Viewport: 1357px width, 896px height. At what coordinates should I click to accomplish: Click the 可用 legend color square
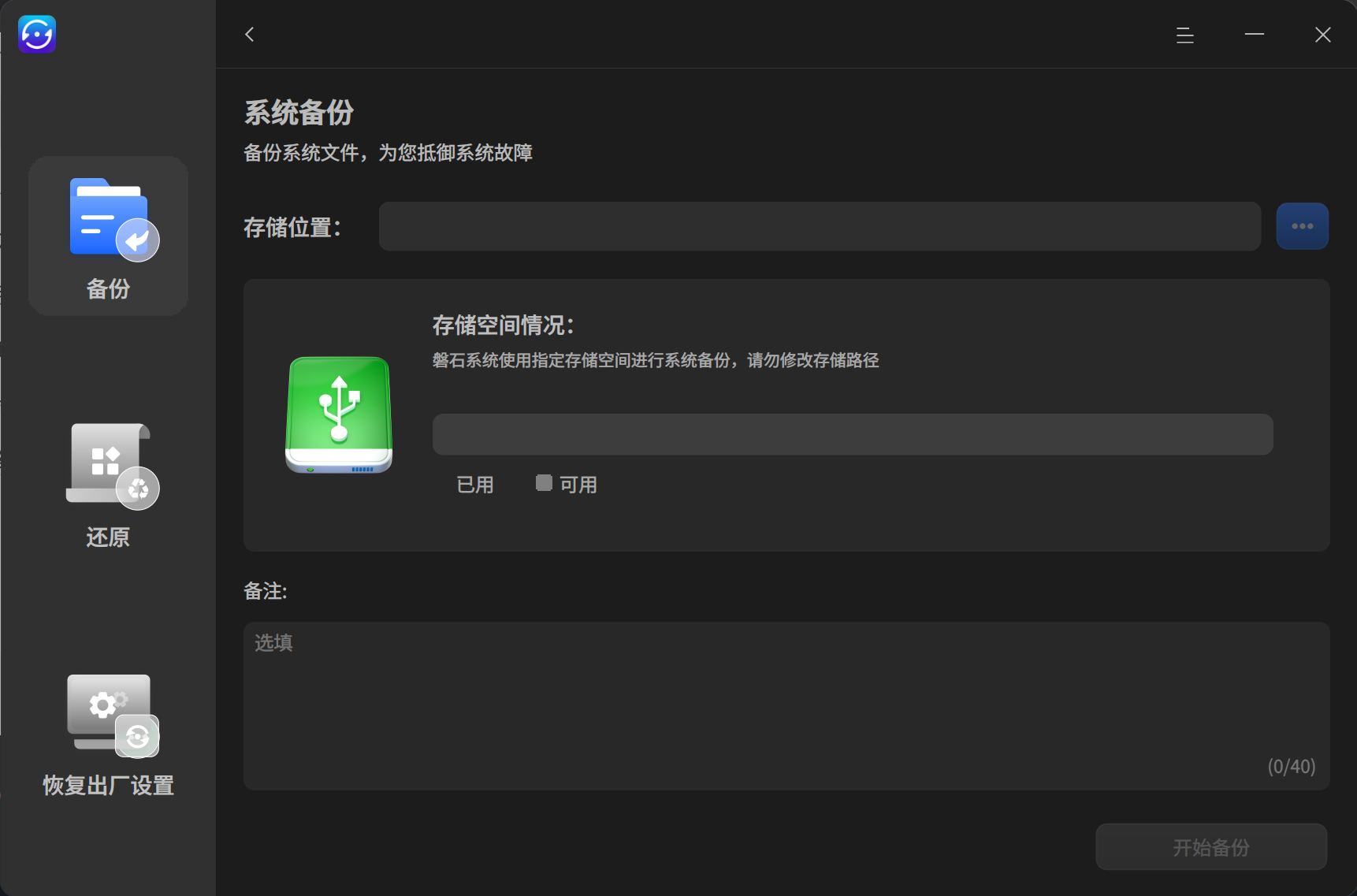click(544, 483)
